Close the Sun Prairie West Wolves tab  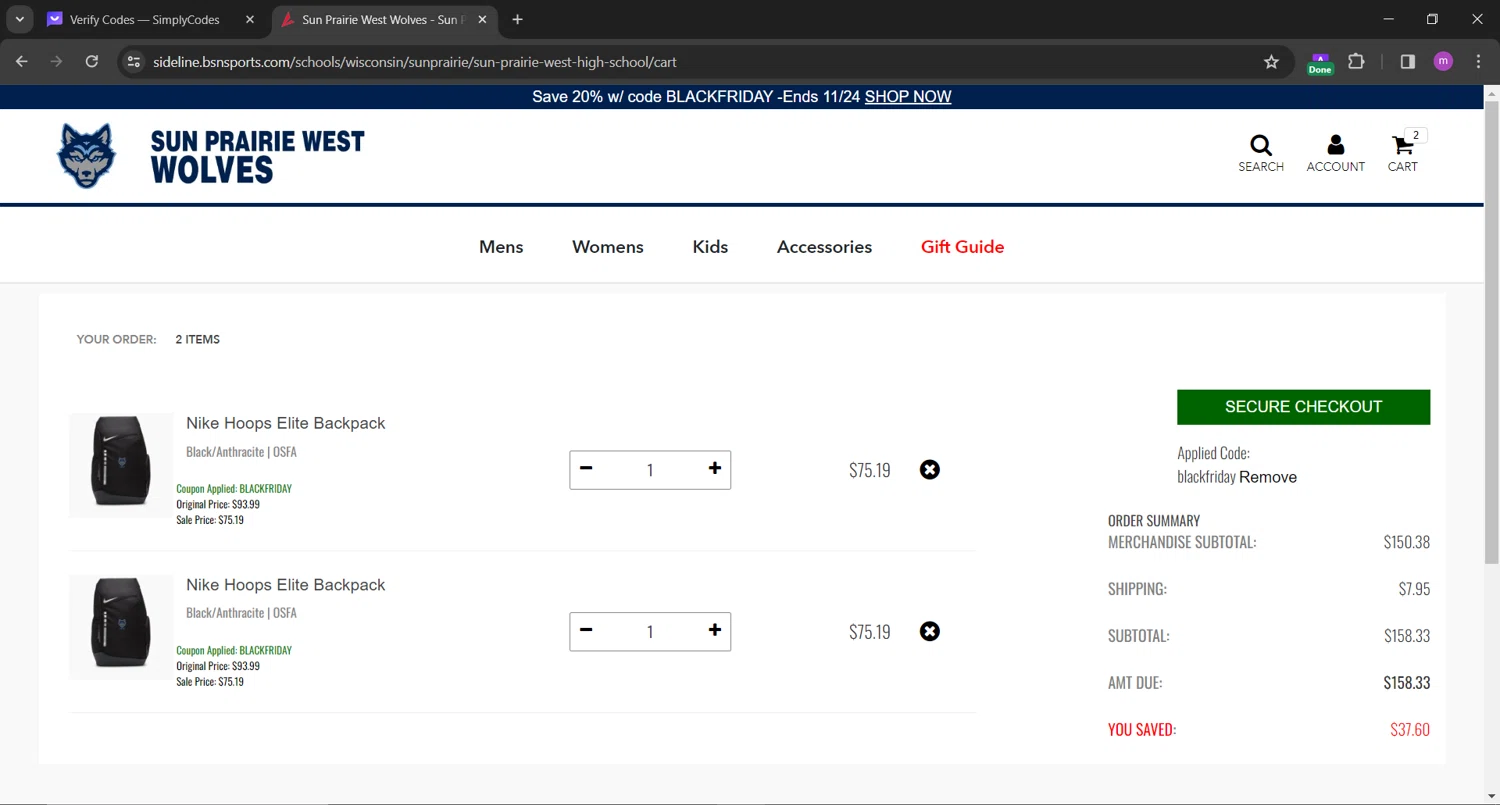click(483, 20)
